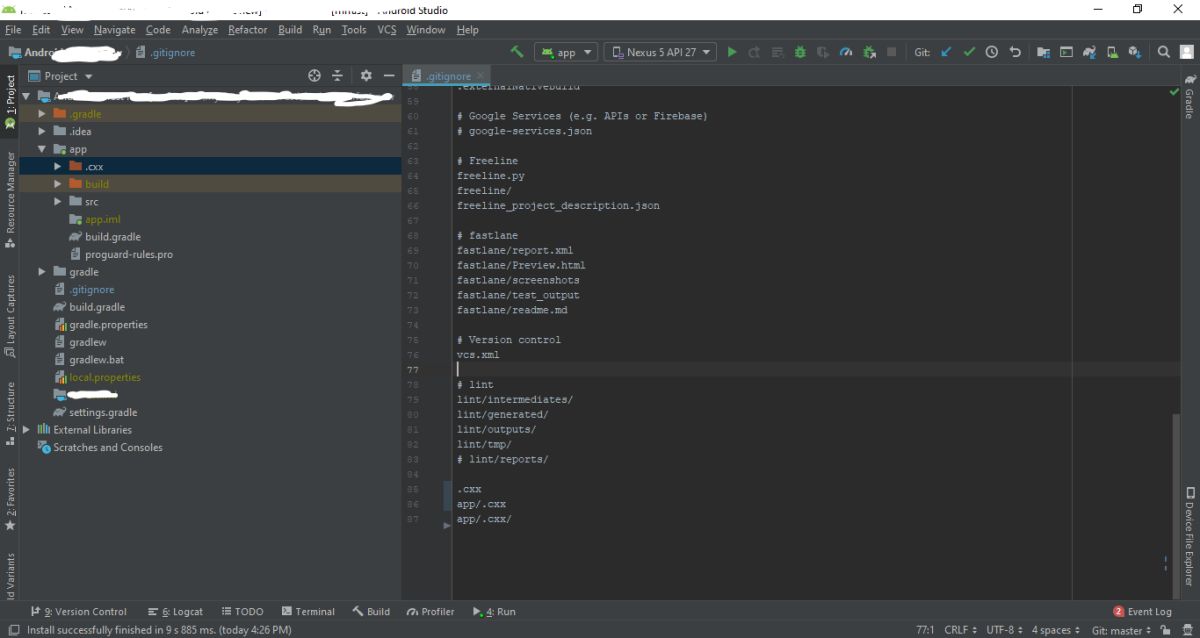Expand the .cxx folder
1200x638 pixels.
point(58,166)
